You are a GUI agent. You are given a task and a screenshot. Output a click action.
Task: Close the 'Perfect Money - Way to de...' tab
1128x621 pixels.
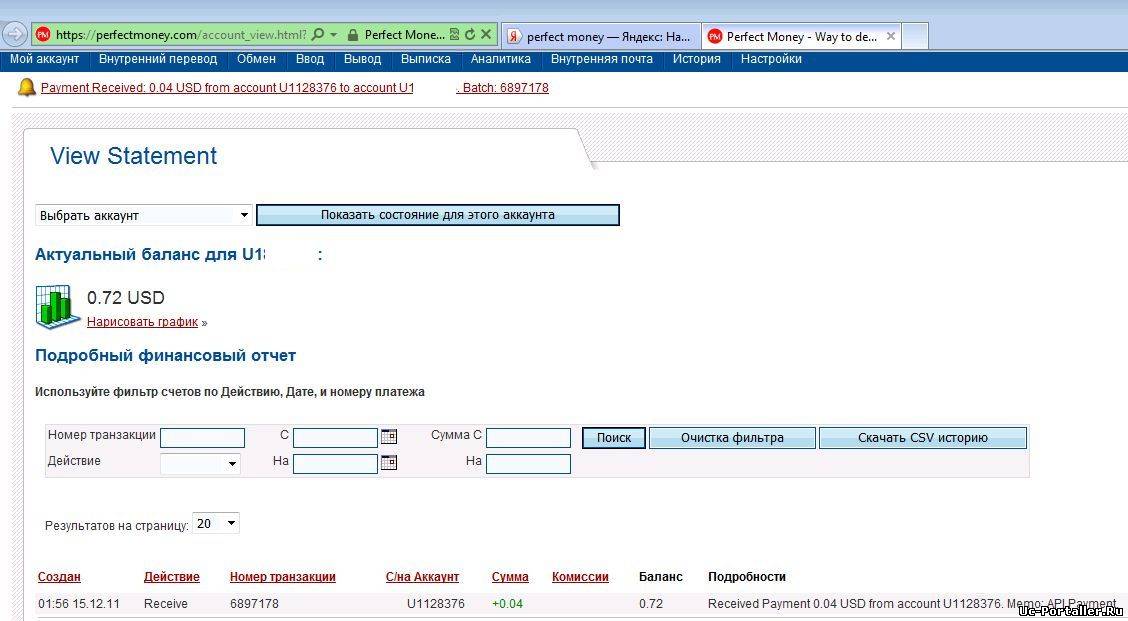[x=891, y=36]
